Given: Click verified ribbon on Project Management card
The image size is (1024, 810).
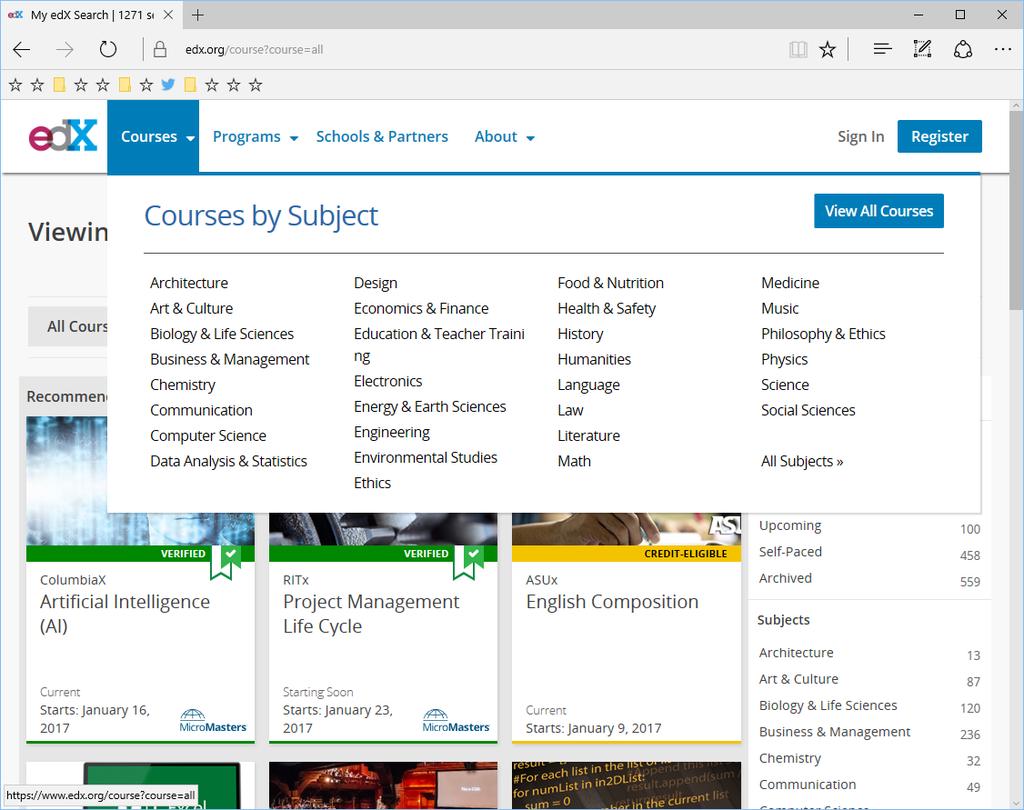Looking at the screenshot, I should point(468,562).
